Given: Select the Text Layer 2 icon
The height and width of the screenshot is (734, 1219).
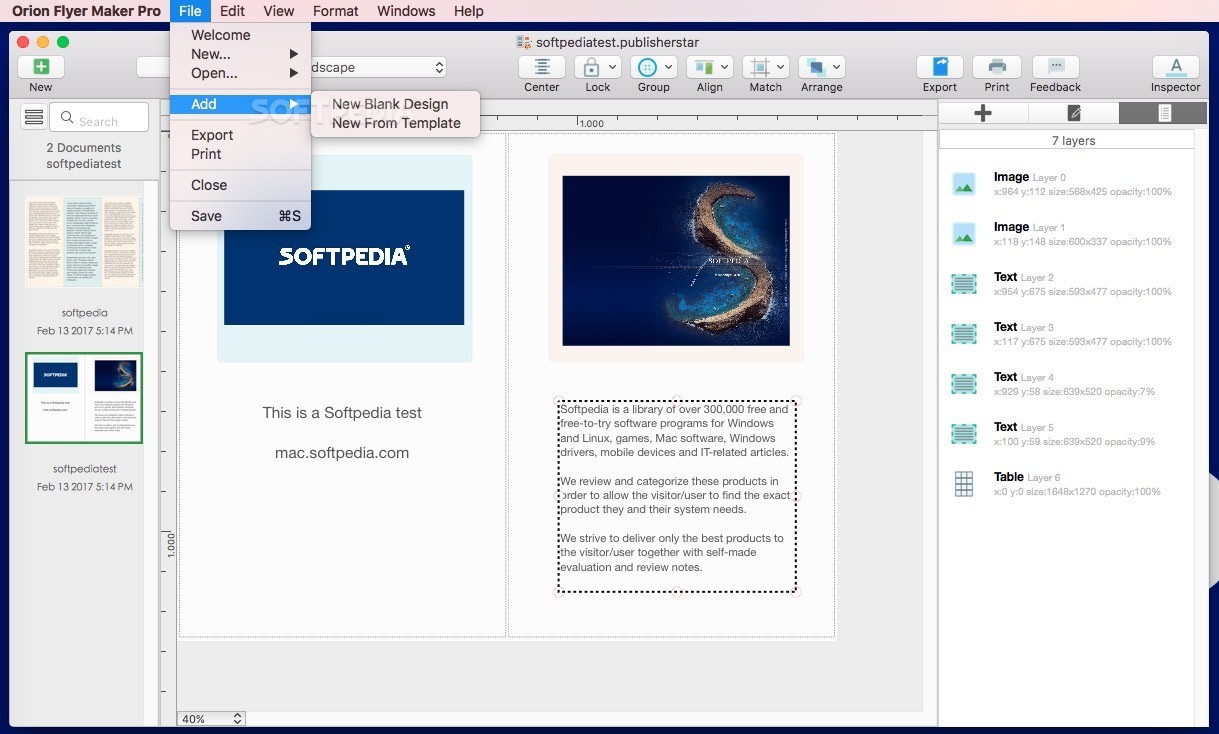Looking at the screenshot, I should pos(964,283).
